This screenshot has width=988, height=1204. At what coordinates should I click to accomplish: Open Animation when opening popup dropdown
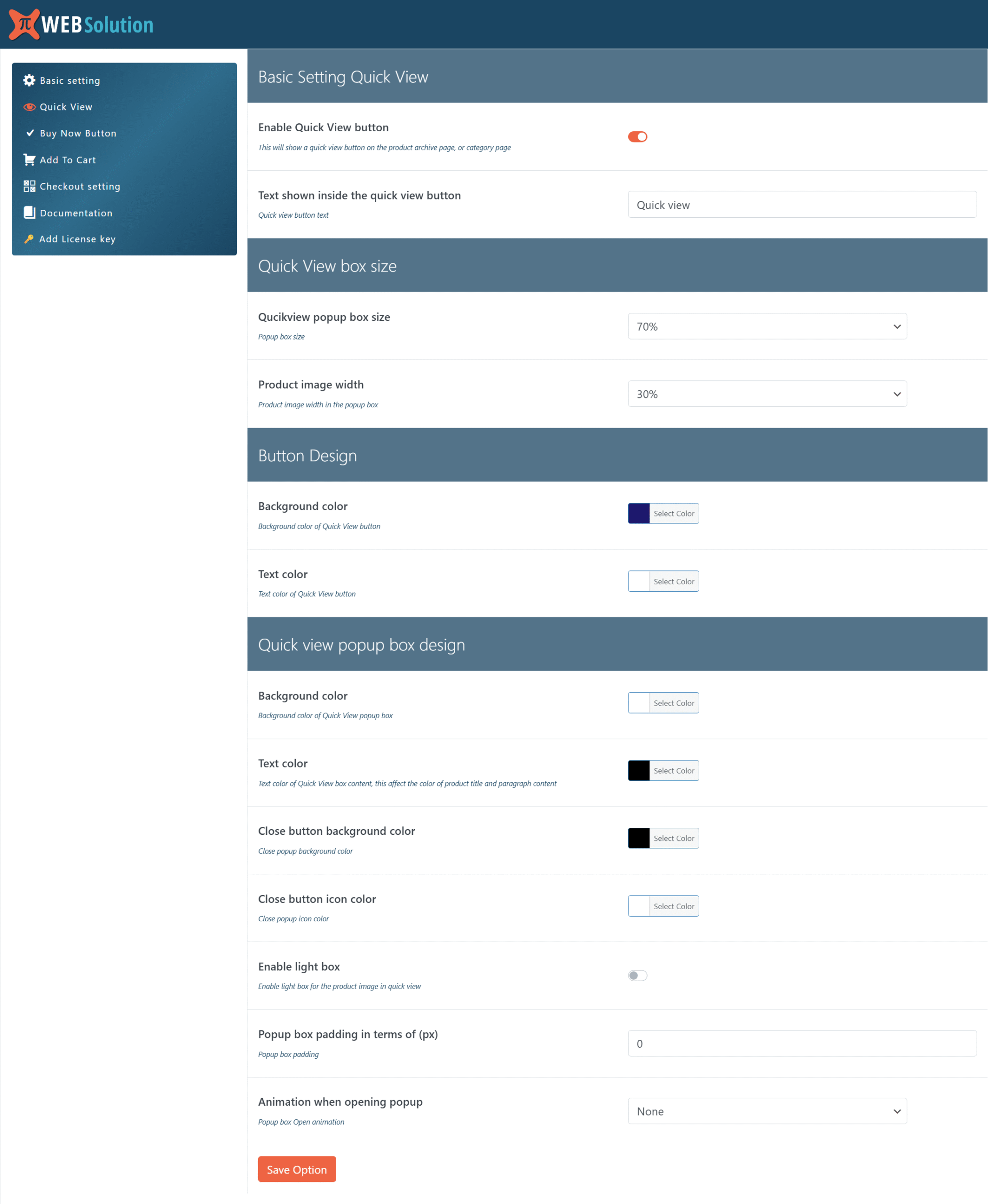click(x=767, y=1110)
